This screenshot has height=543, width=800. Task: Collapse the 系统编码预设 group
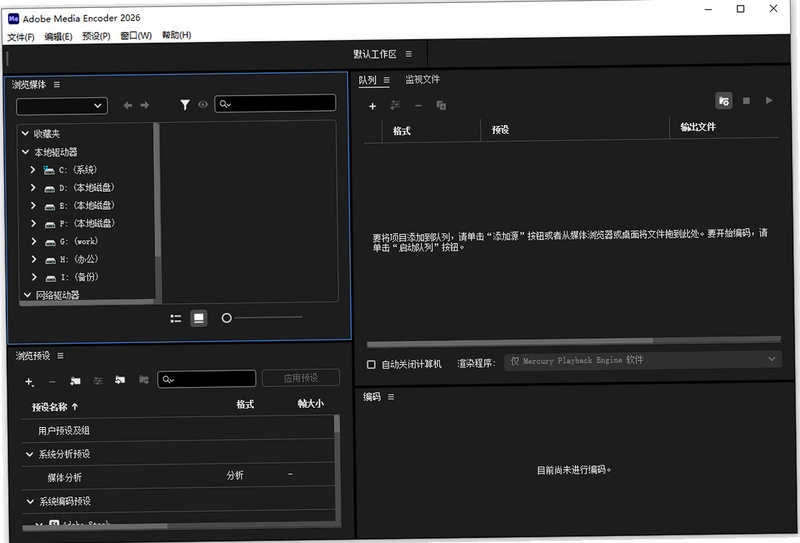coord(30,502)
